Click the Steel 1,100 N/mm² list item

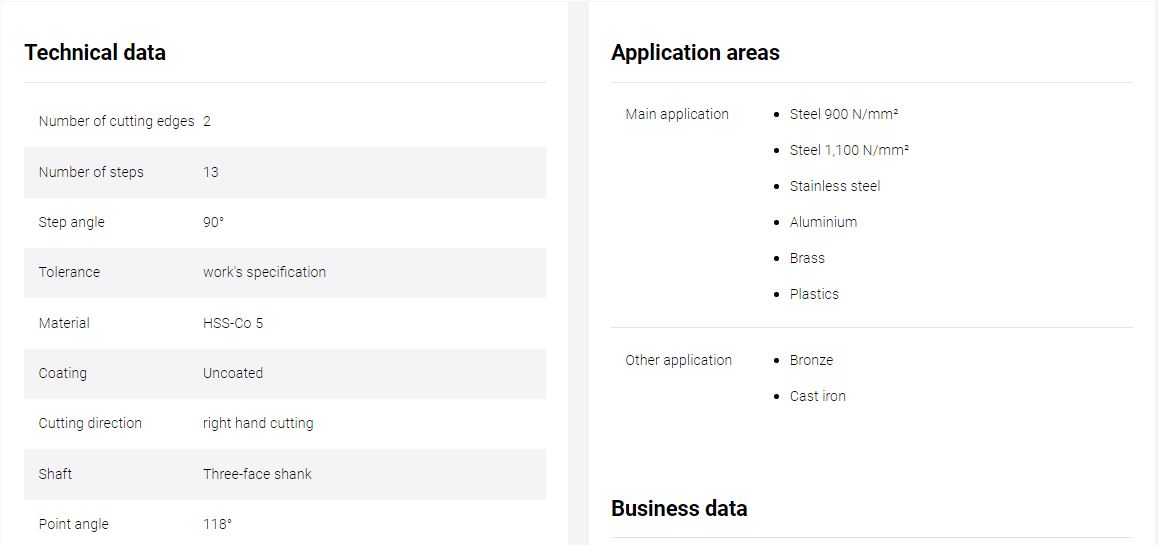coord(849,150)
